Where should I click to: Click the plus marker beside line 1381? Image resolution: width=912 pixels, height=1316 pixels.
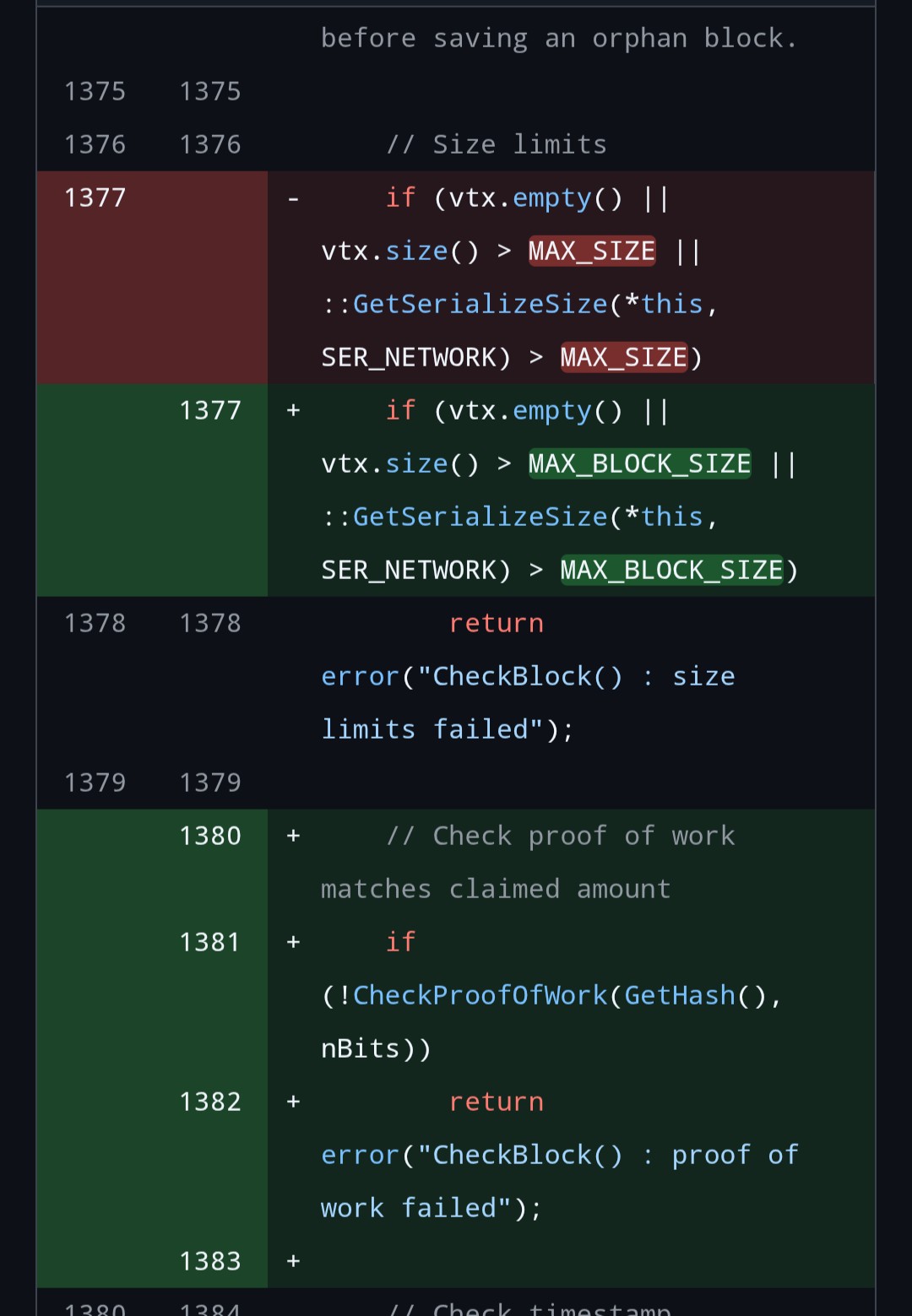[x=293, y=942]
